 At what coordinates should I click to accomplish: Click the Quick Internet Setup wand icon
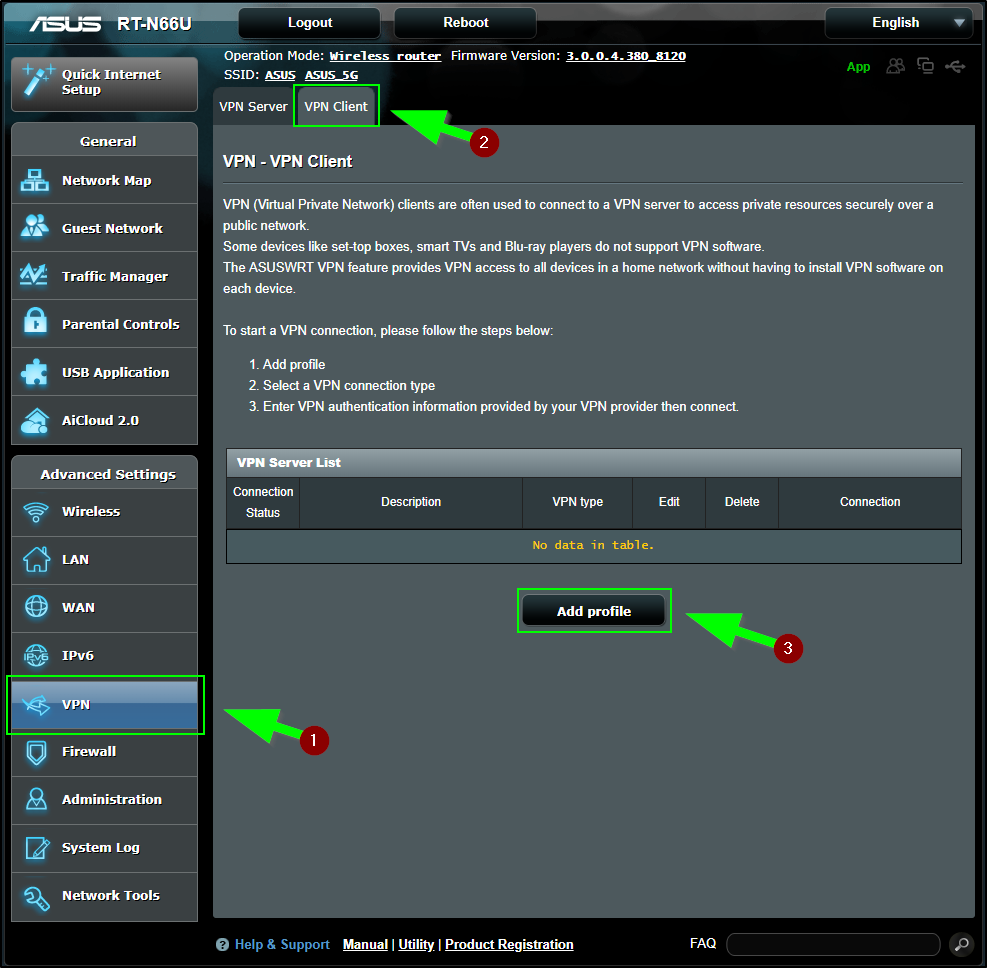pos(37,81)
